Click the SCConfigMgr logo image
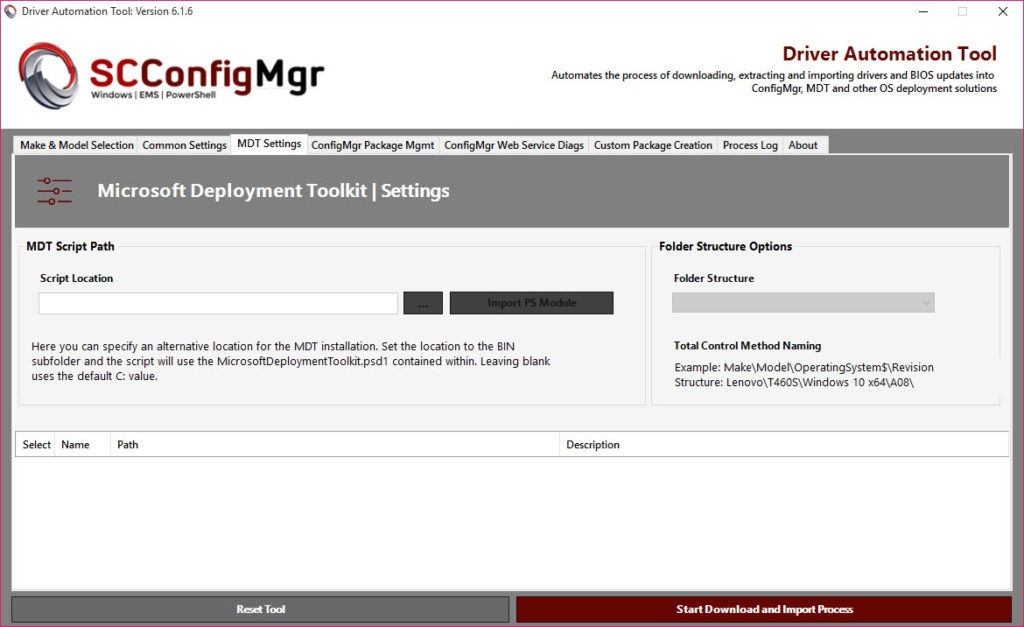1024x627 pixels. click(171, 75)
